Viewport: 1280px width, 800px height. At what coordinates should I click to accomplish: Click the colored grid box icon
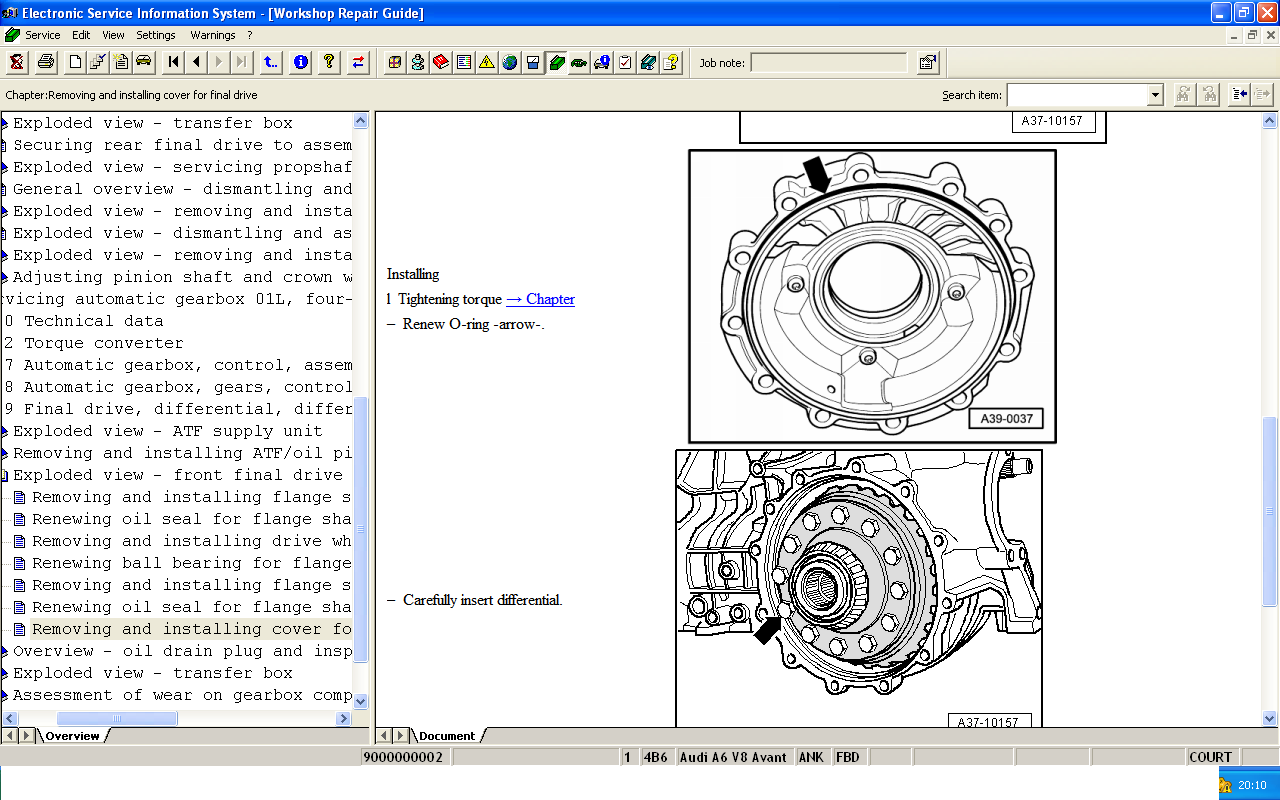pyautogui.click(x=395, y=63)
